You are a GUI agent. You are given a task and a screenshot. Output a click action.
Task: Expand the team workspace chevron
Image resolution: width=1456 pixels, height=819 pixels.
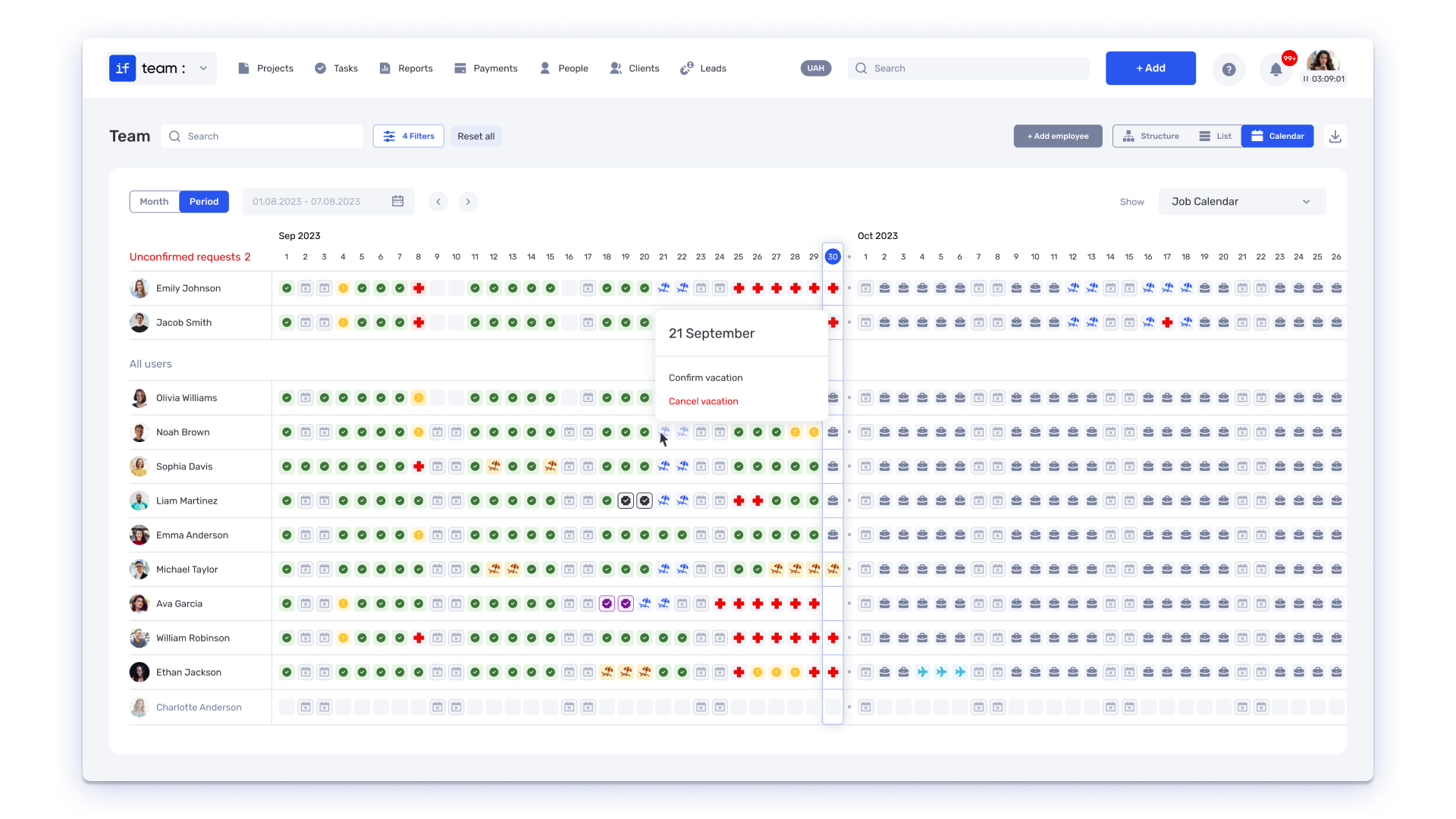tap(203, 68)
